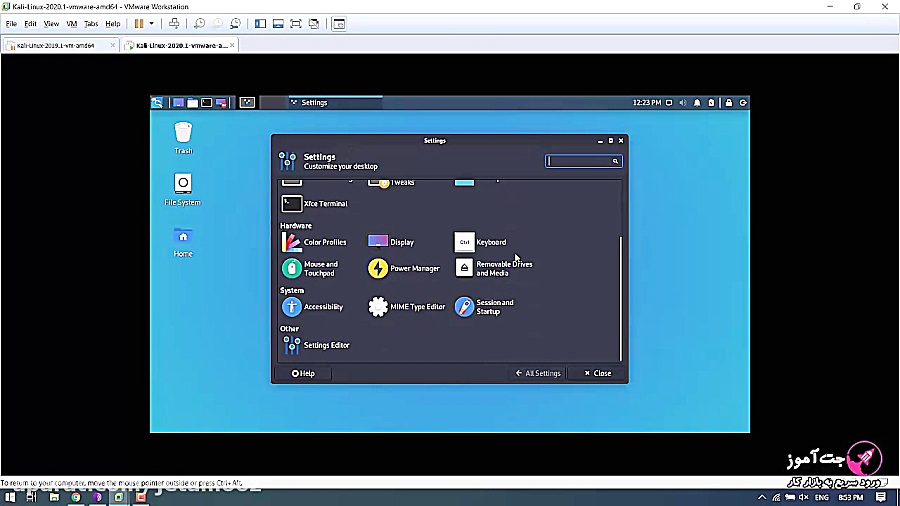Image resolution: width=900 pixels, height=506 pixels.
Task: Click the All Settings button
Action: pyautogui.click(x=538, y=373)
